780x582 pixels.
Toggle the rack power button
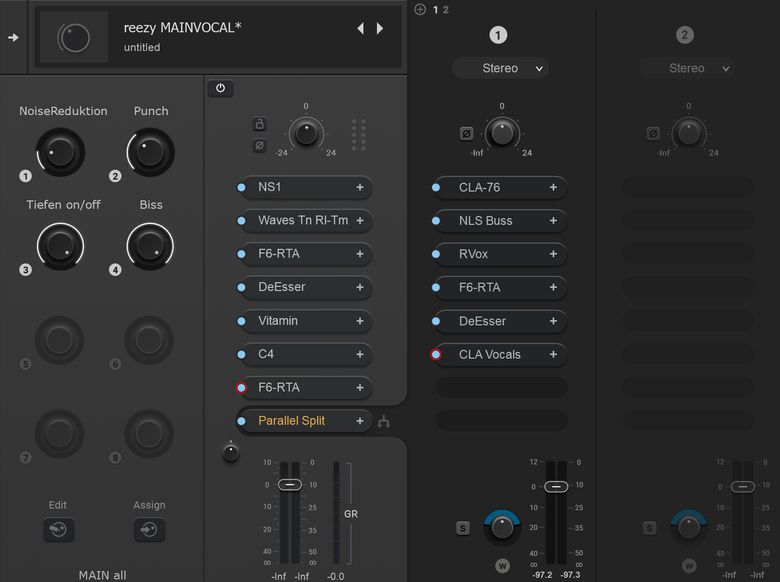pos(220,88)
